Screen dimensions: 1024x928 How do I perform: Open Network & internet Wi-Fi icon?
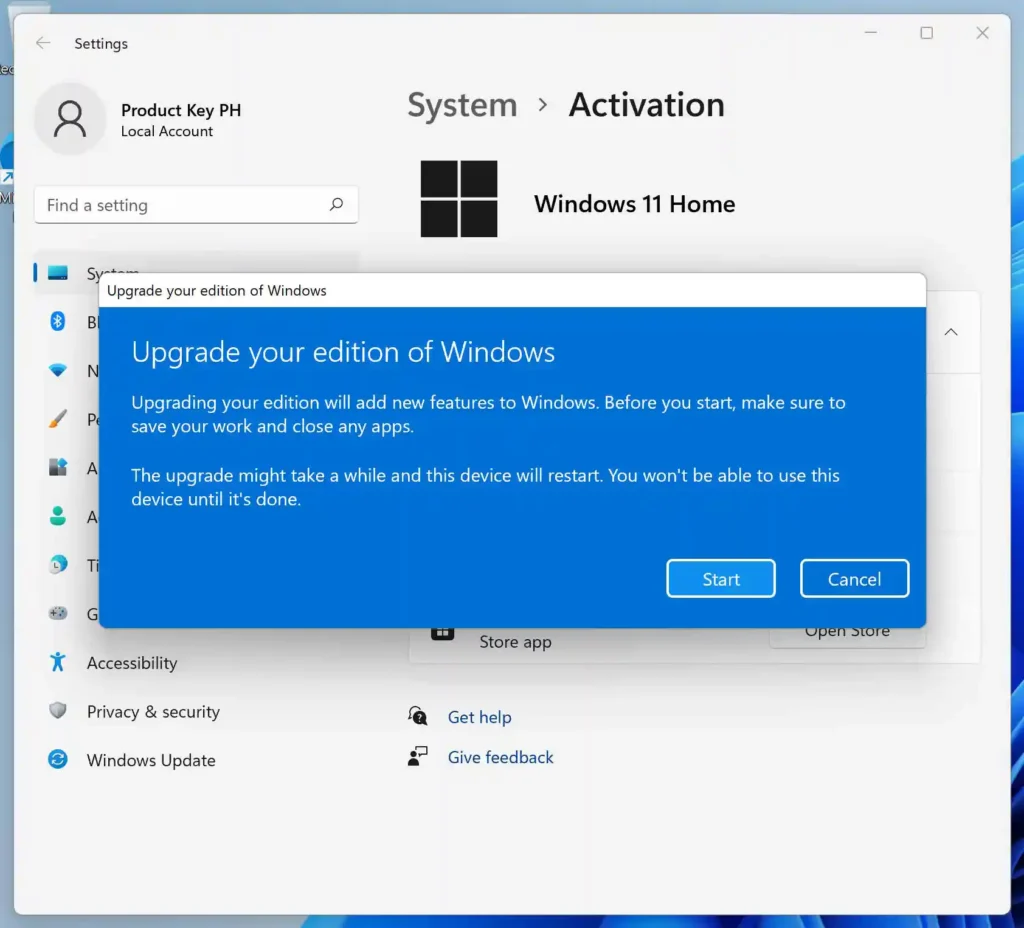click(57, 370)
